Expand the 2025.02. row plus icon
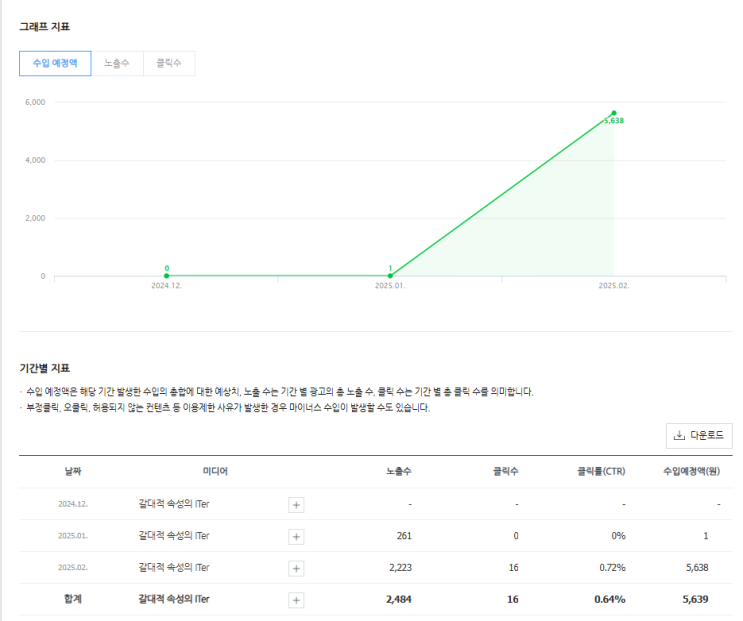This screenshot has height=621, width=743. pos(296,568)
